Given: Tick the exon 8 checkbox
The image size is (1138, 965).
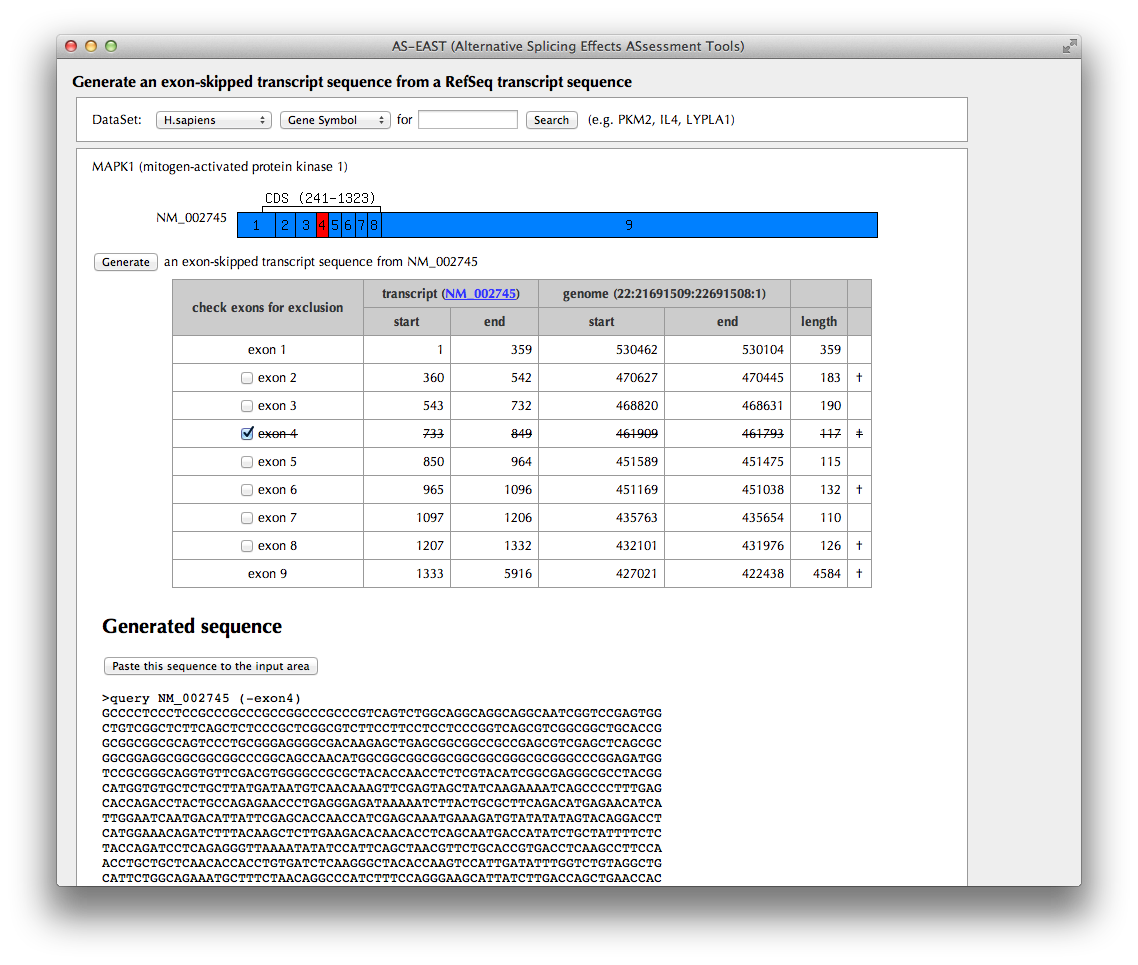Looking at the screenshot, I should [247, 546].
